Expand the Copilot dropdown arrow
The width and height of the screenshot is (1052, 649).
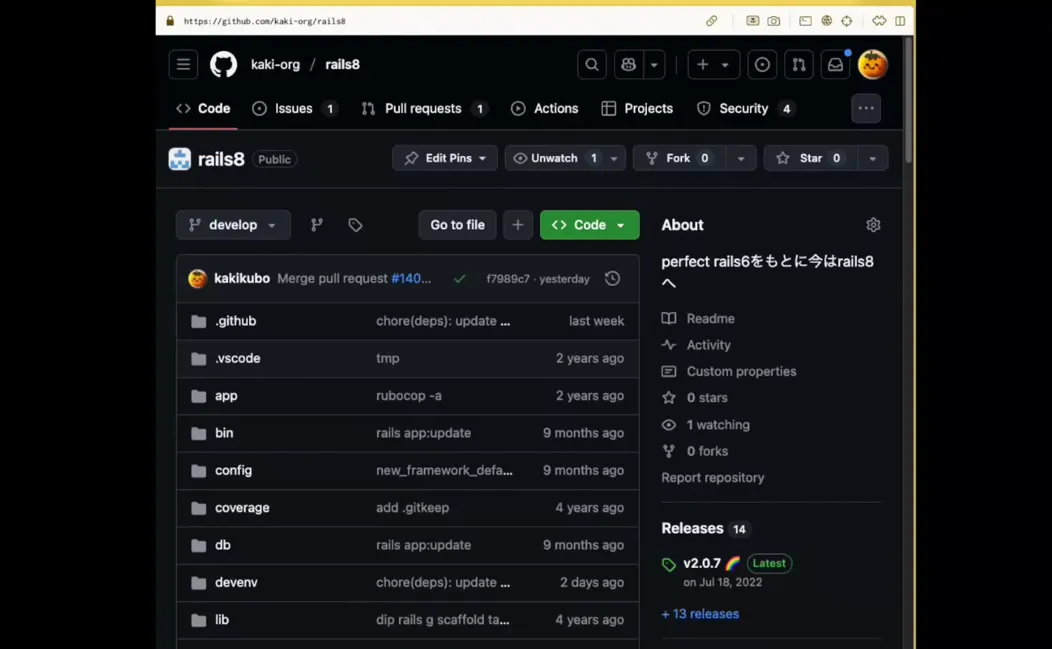654,64
